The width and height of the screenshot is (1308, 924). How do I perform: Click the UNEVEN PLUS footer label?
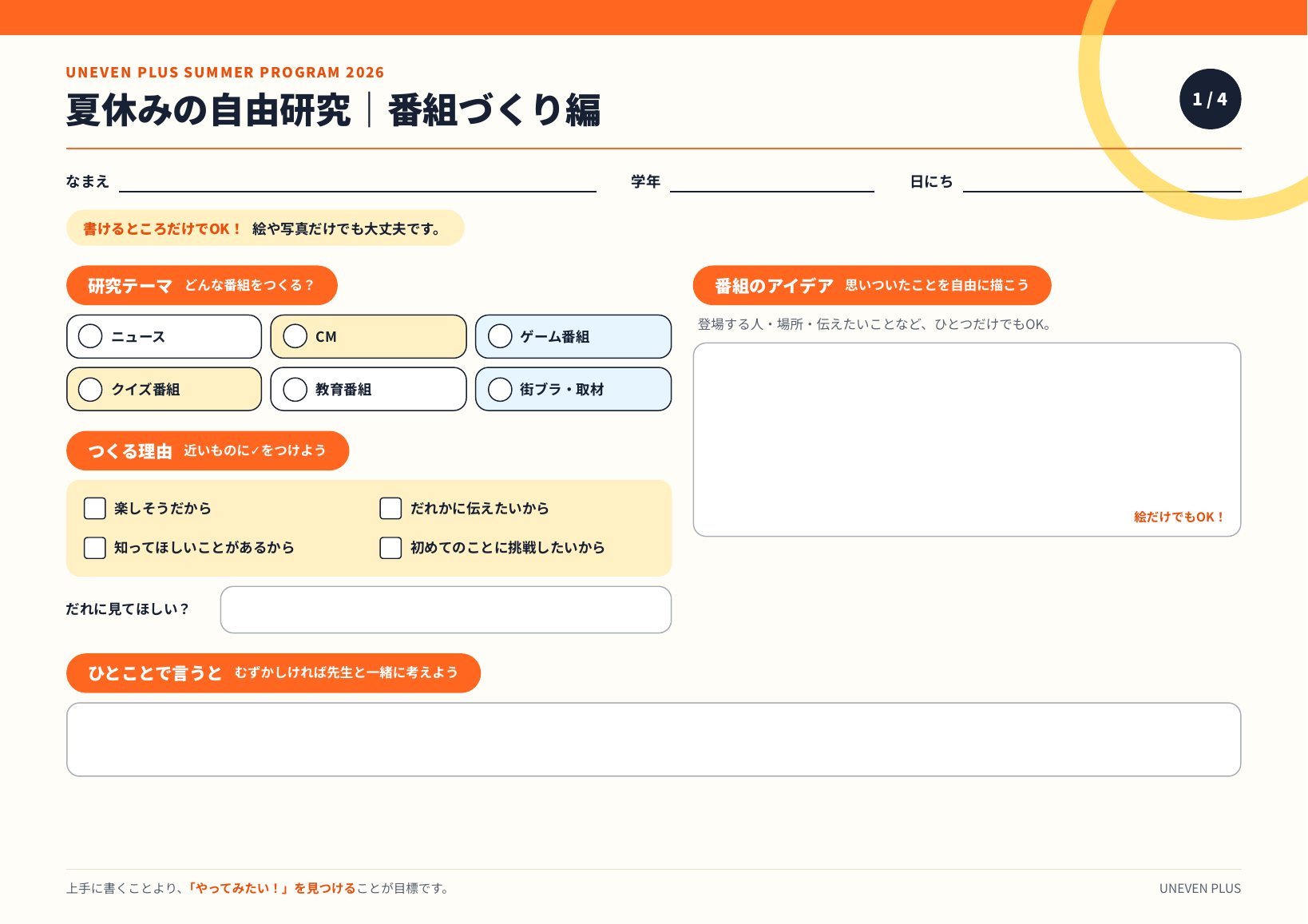(x=1200, y=888)
